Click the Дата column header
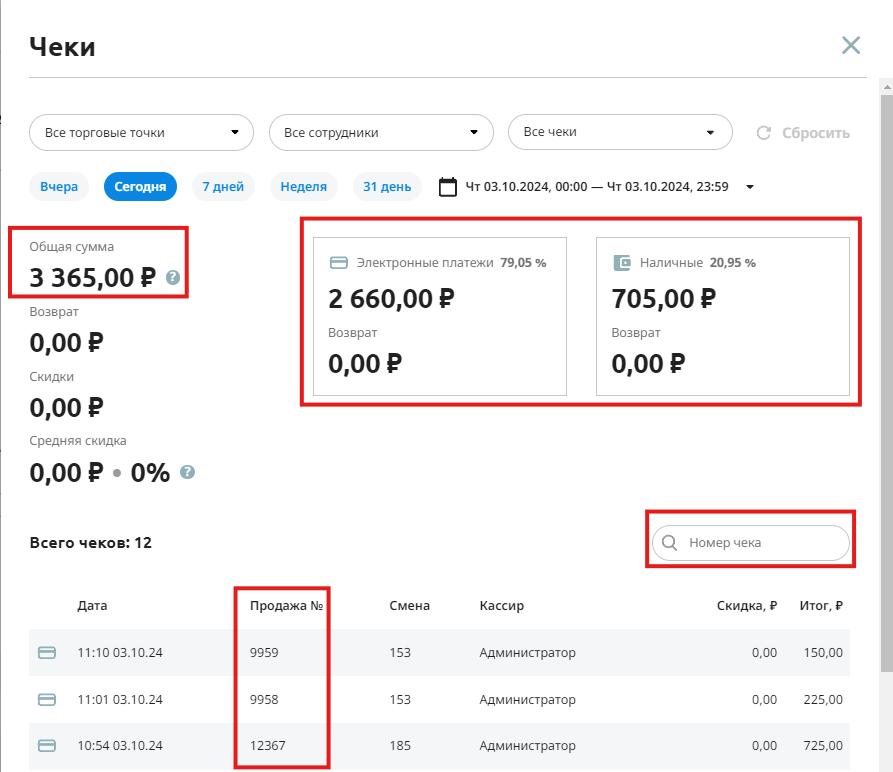 point(92,605)
